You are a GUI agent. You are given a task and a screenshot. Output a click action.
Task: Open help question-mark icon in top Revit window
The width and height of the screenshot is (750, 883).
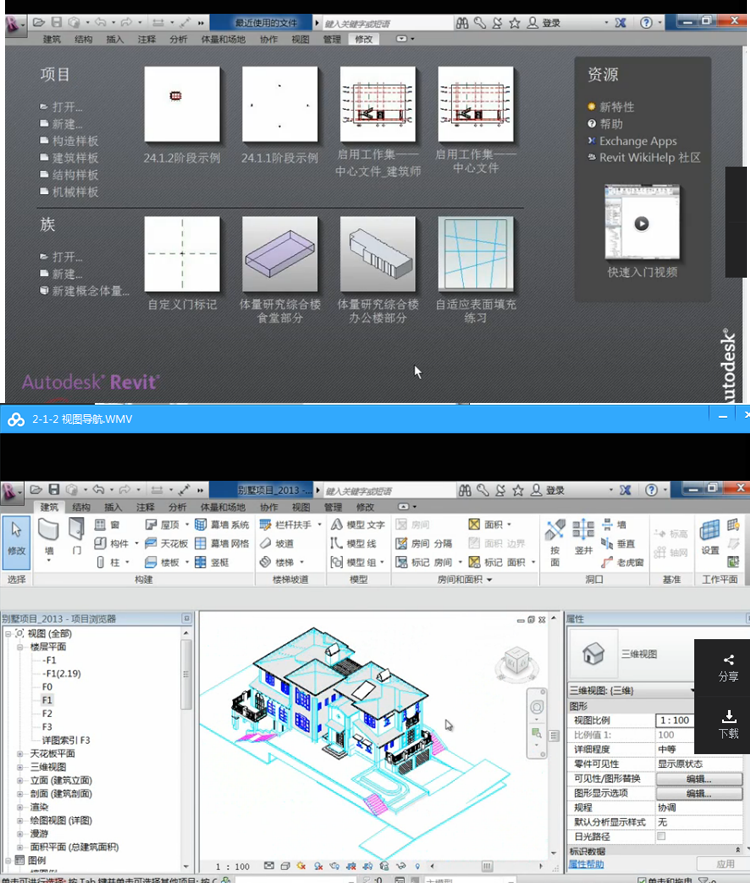(646, 23)
